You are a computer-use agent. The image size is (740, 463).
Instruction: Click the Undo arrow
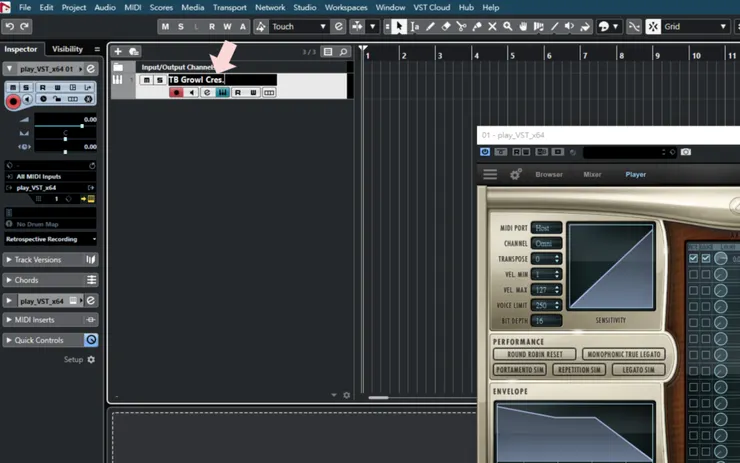10,26
